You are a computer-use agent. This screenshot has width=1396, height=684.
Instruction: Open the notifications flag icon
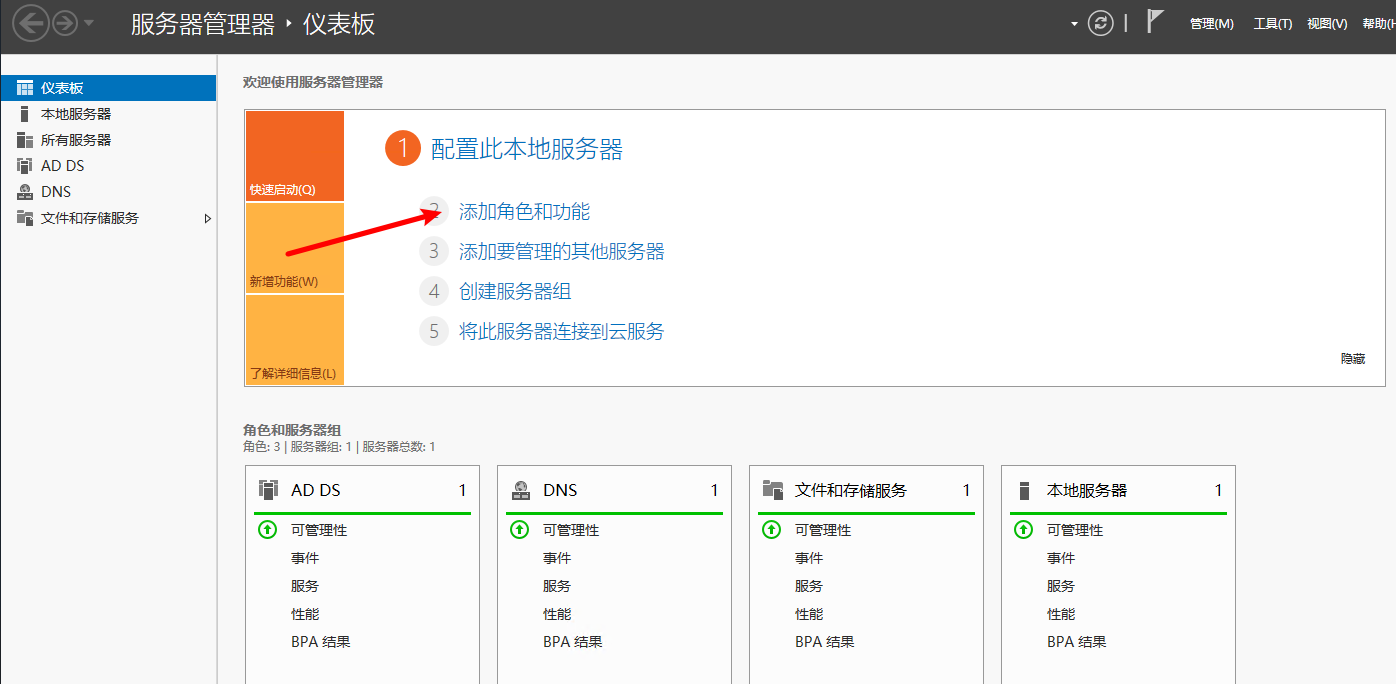pyautogui.click(x=1155, y=22)
